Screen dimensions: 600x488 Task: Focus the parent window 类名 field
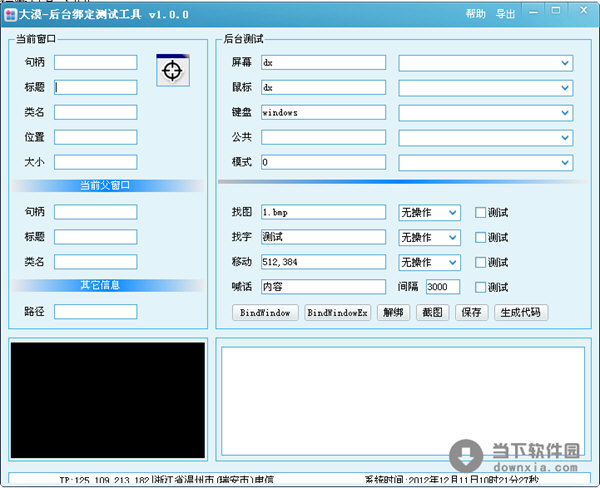96,261
